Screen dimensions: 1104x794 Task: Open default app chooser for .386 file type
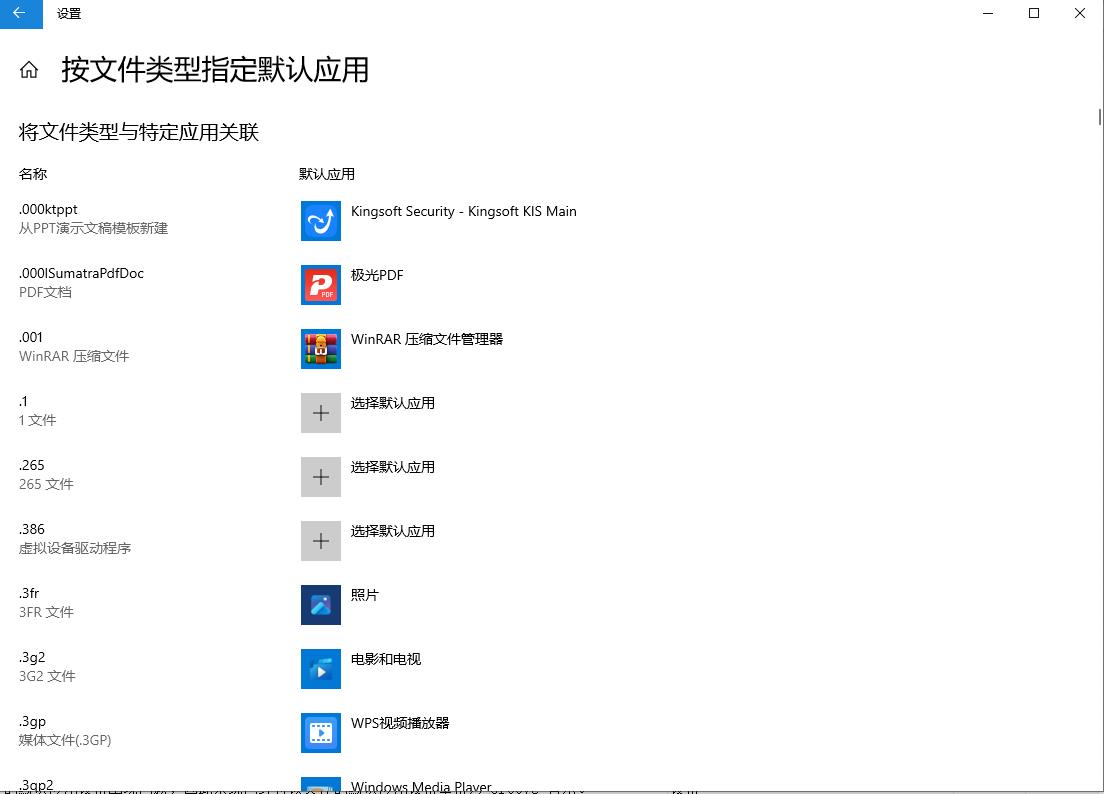click(320, 540)
